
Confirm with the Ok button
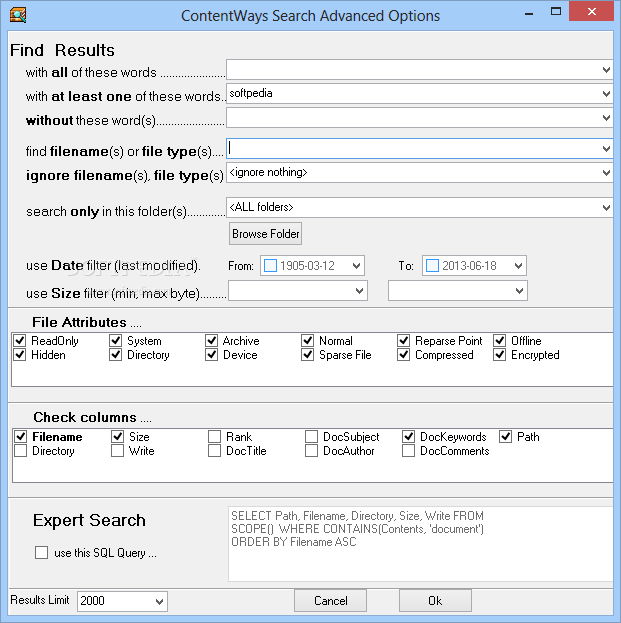tap(435, 600)
